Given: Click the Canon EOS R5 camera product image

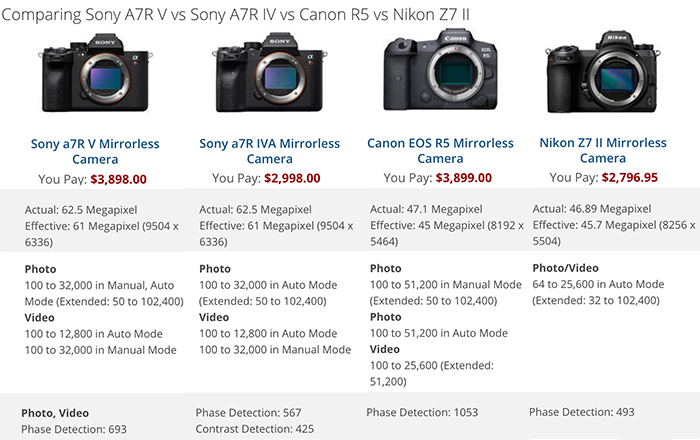Looking at the screenshot, I should click(x=440, y=70).
